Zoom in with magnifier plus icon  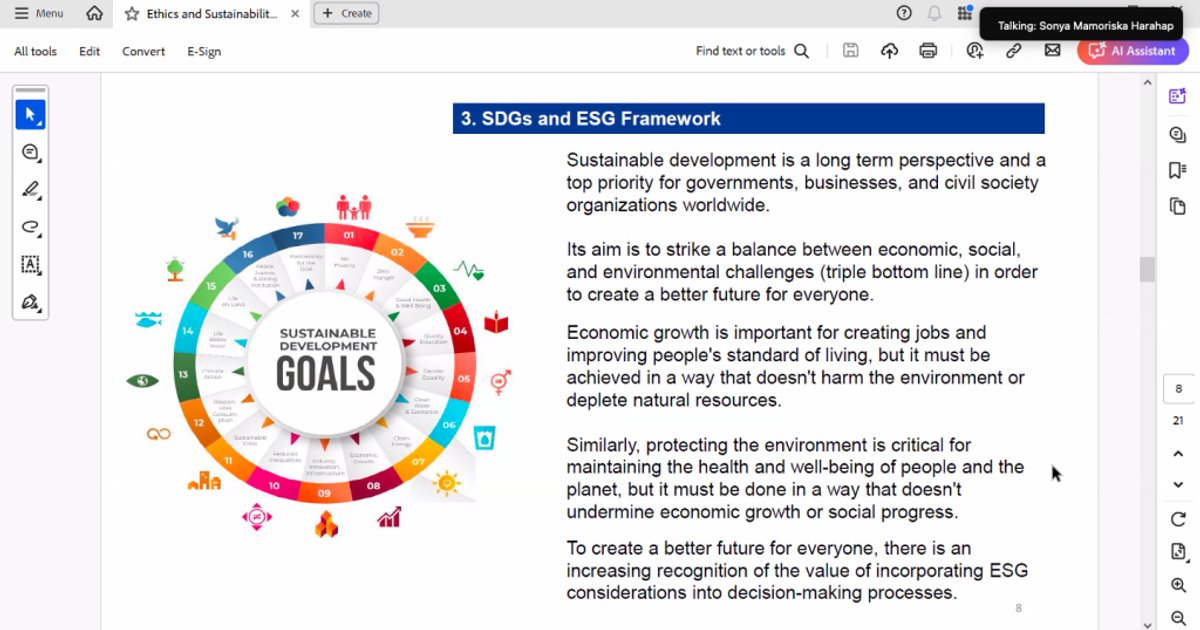[1178, 586]
